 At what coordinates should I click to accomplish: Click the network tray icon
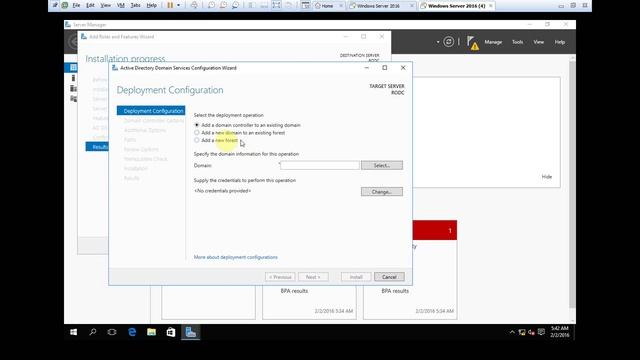click(522, 332)
